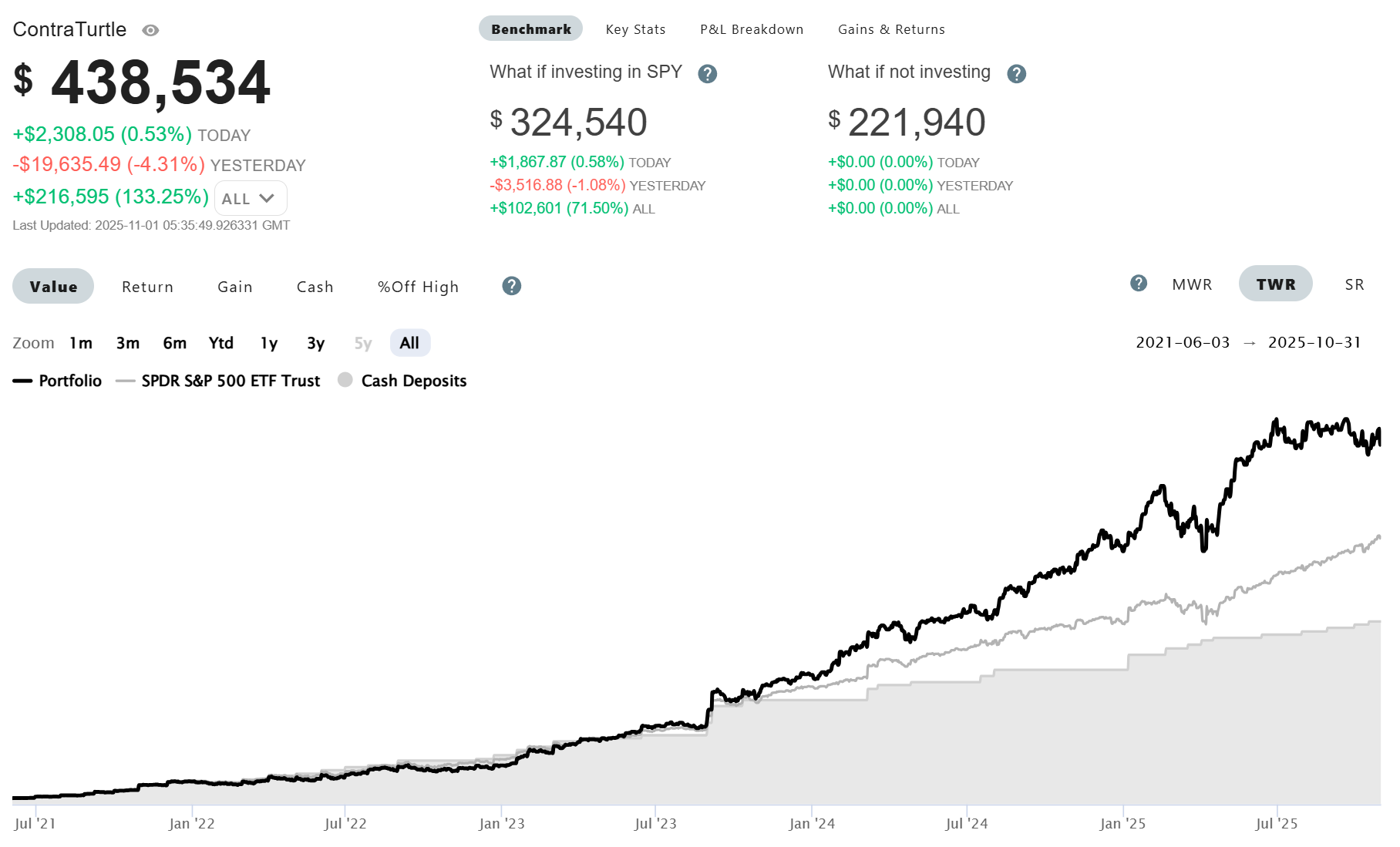
Task: Show the Return chart view
Action: [147, 287]
